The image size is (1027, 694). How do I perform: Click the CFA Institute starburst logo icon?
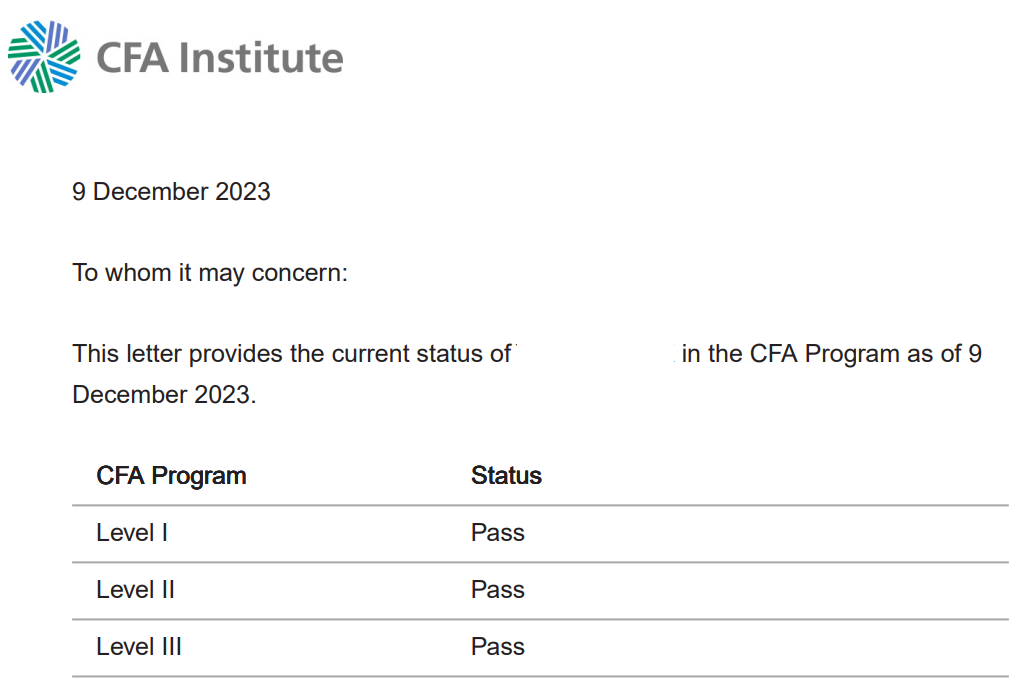click(x=45, y=57)
